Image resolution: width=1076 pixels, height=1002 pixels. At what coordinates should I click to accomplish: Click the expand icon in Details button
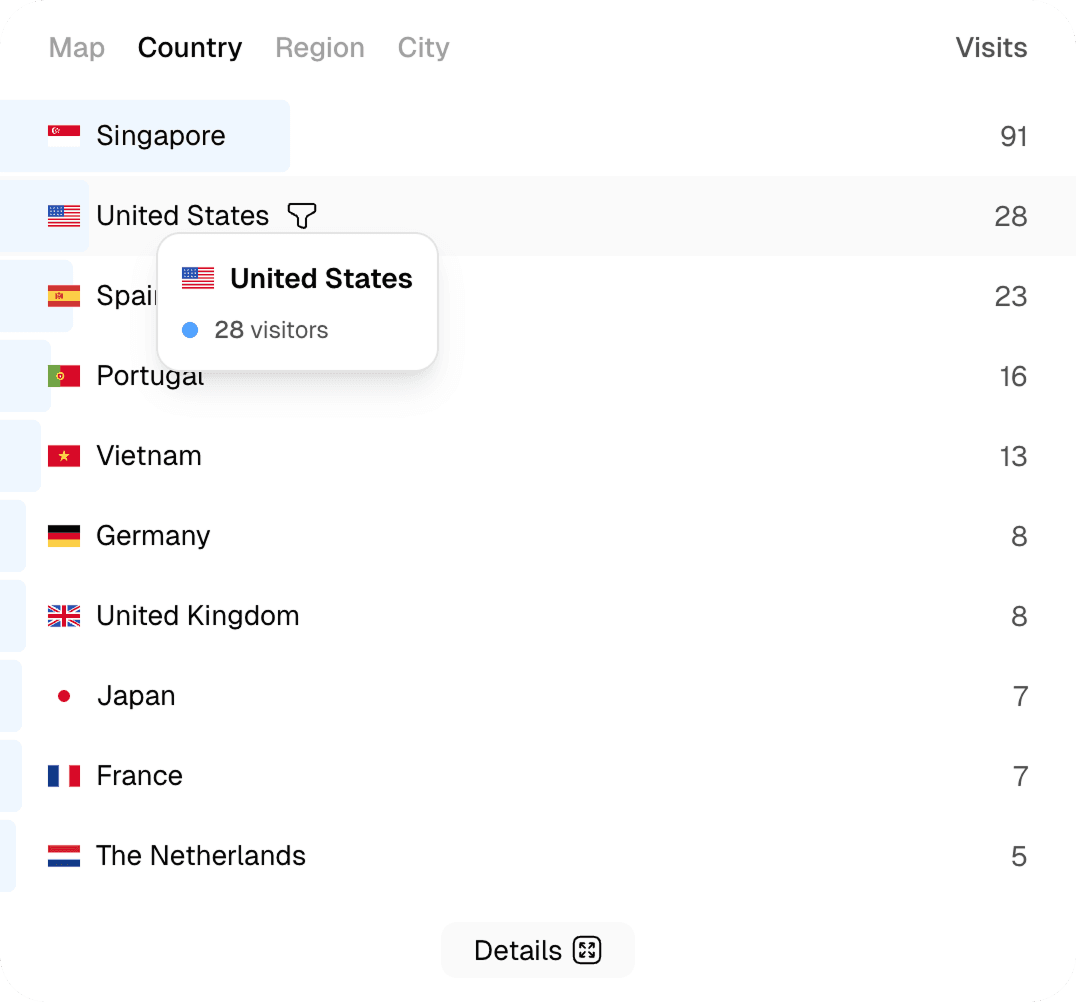pyautogui.click(x=587, y=950)
